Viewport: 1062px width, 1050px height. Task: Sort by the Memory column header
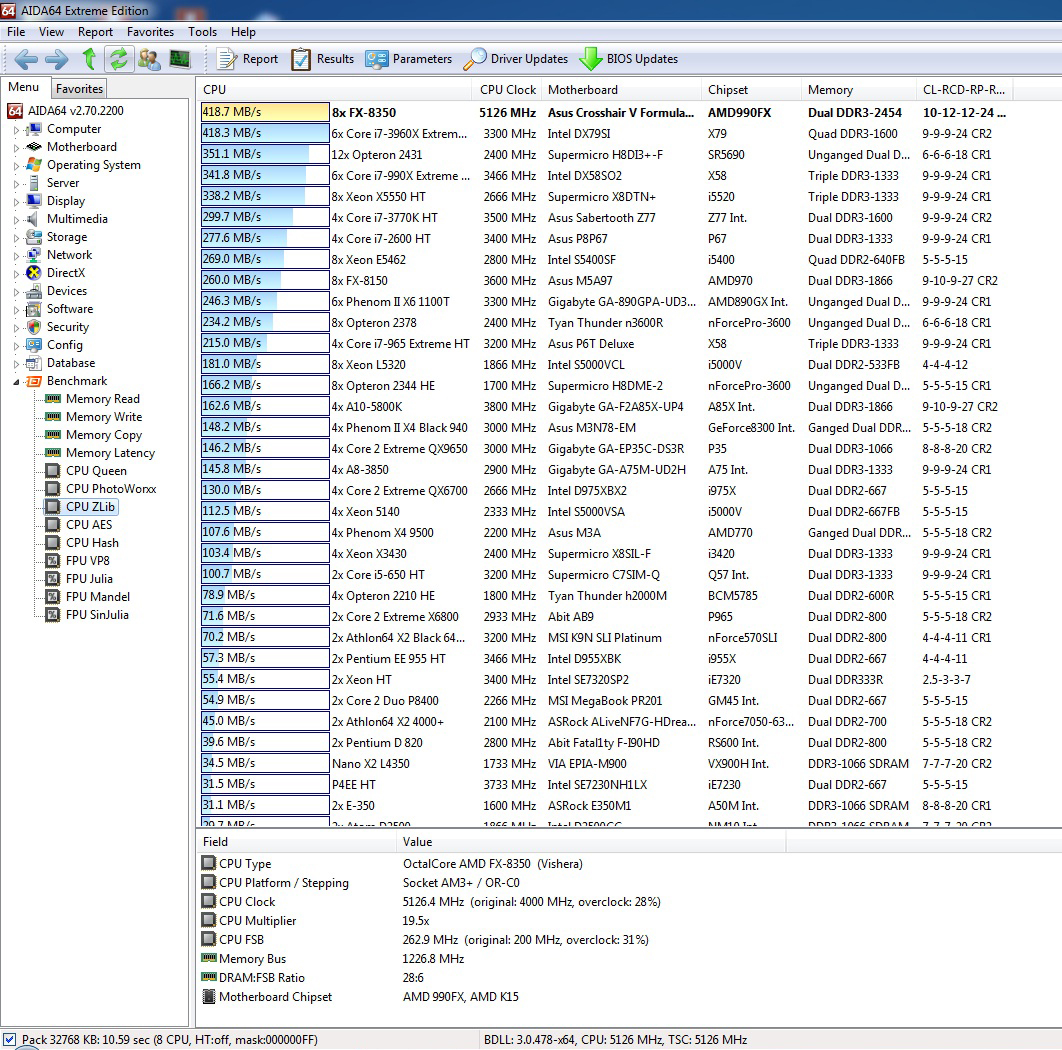[x=858, y=89]
